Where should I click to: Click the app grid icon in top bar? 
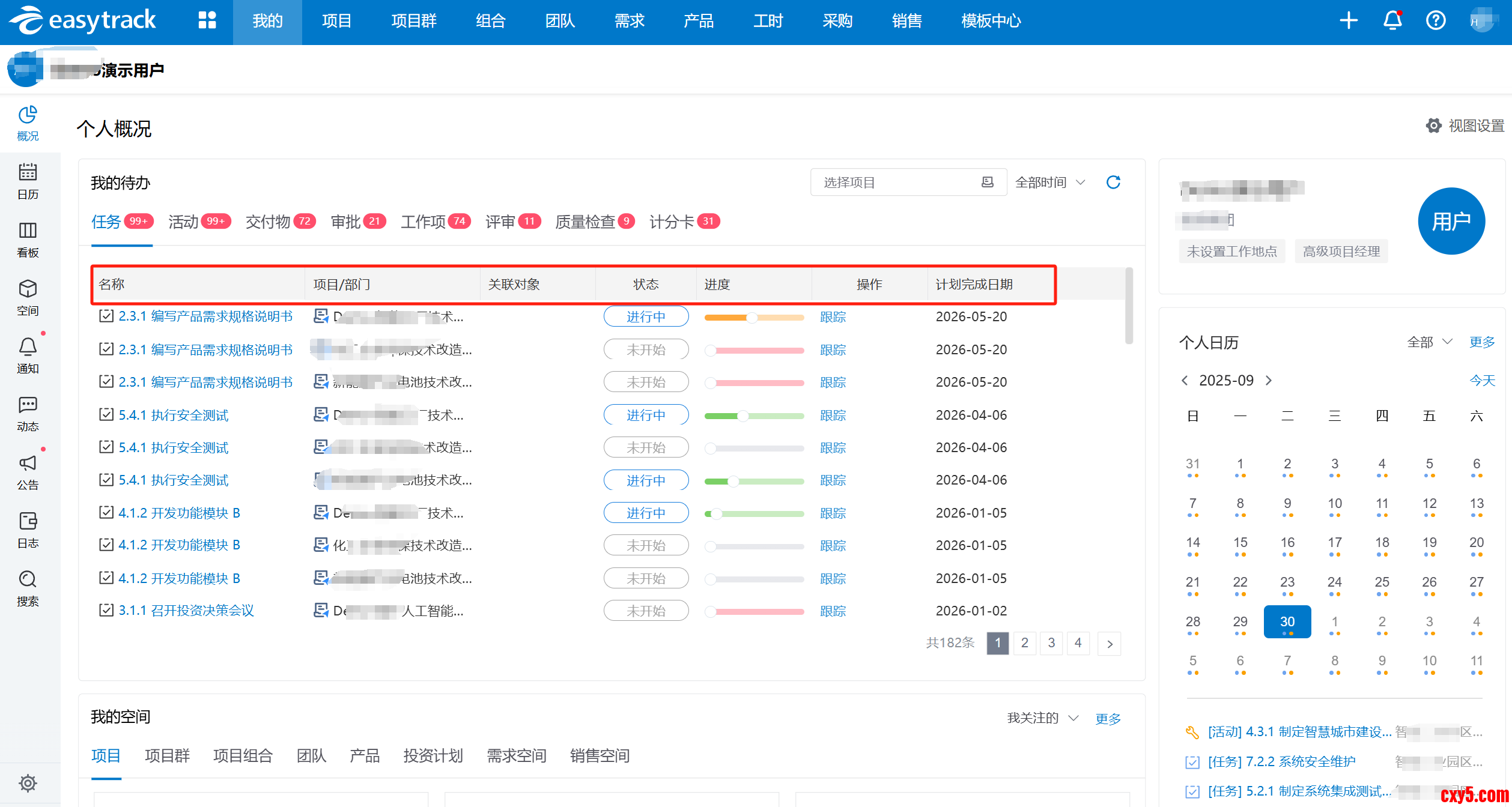(x=207, y=20)
